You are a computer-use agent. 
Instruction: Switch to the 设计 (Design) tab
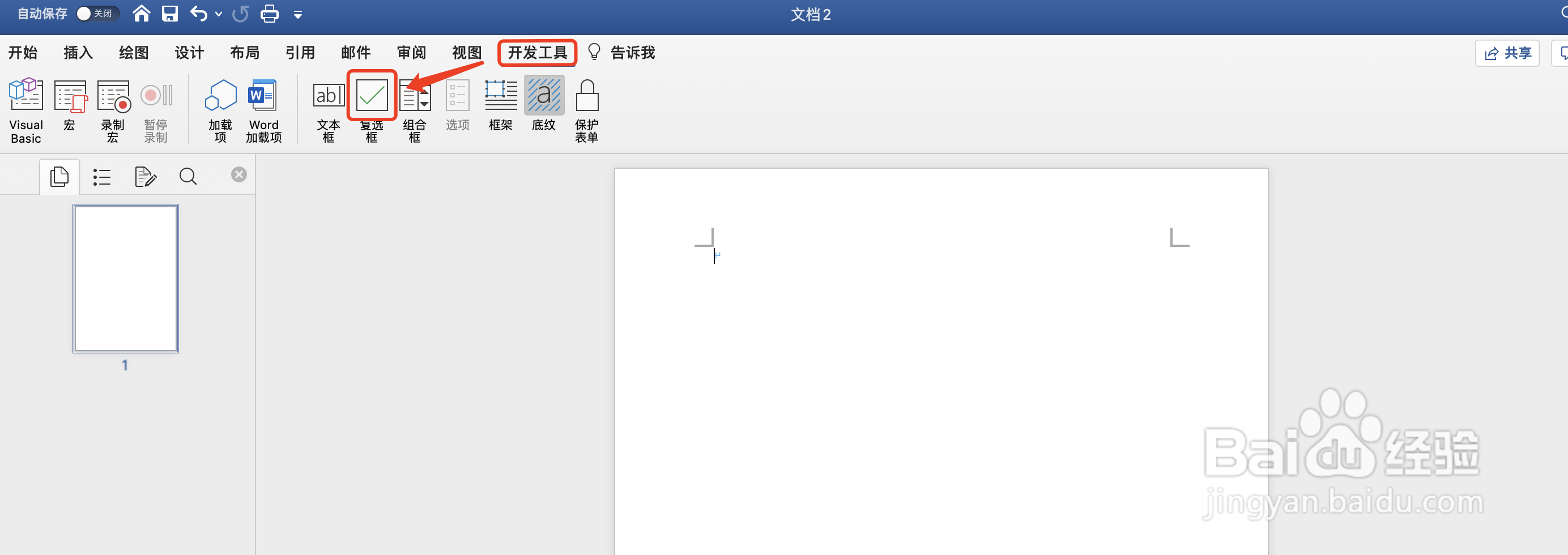click(x=189, y=53)
